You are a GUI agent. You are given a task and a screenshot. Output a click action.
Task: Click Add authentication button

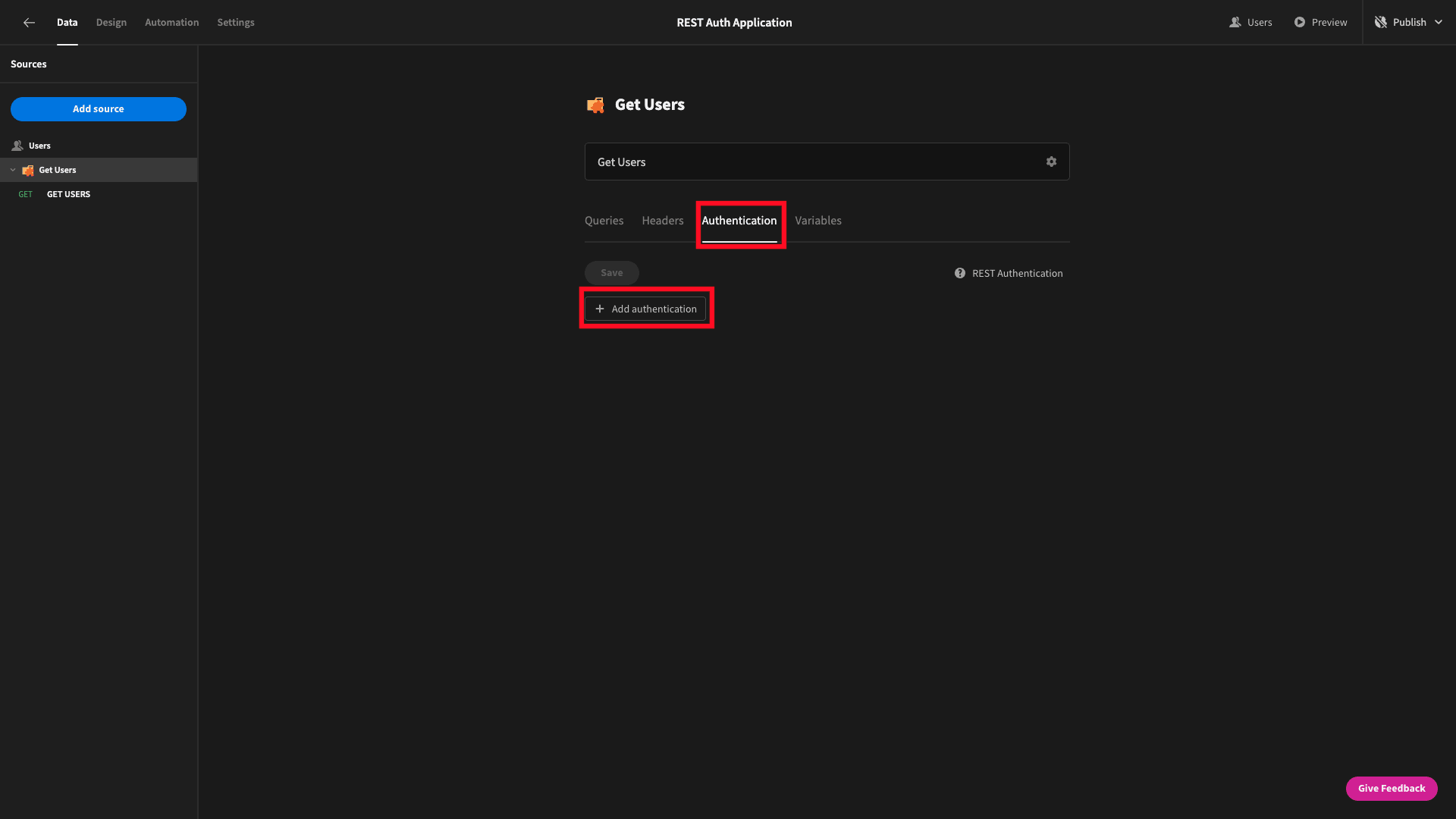646,308
